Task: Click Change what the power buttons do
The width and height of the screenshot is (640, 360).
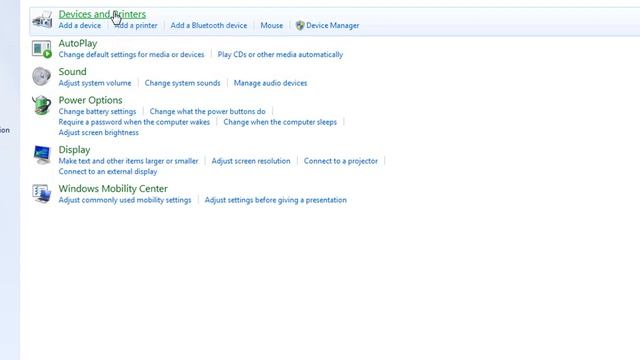Action: [x=207, y=111]
